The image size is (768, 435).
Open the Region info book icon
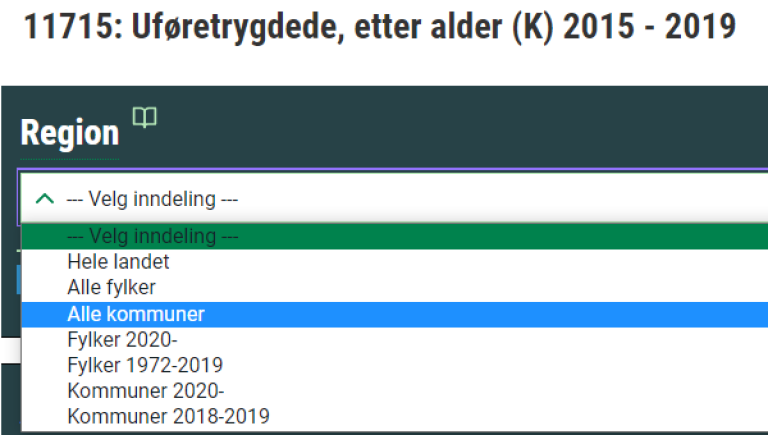pyautogui.click(x=145, y=118)
